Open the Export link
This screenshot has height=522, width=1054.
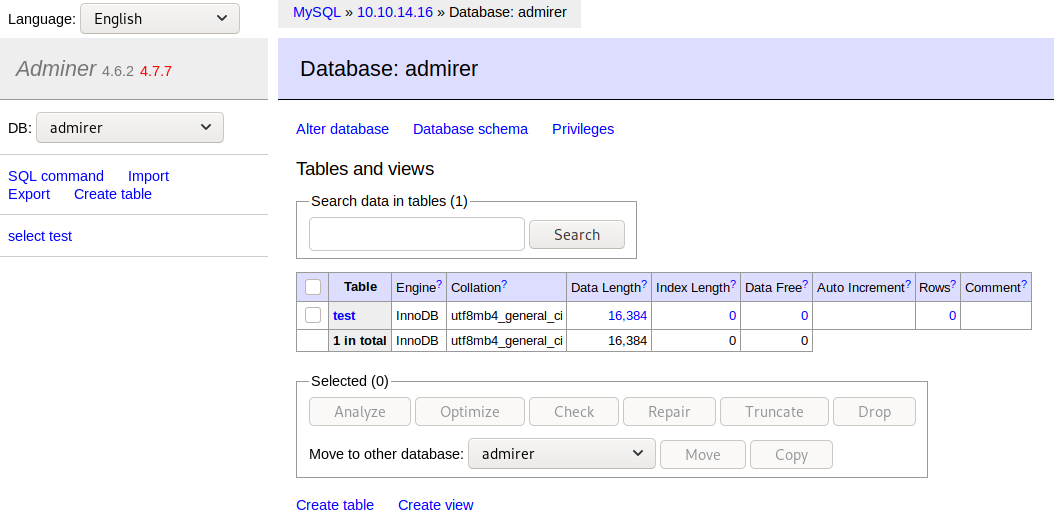29,194
